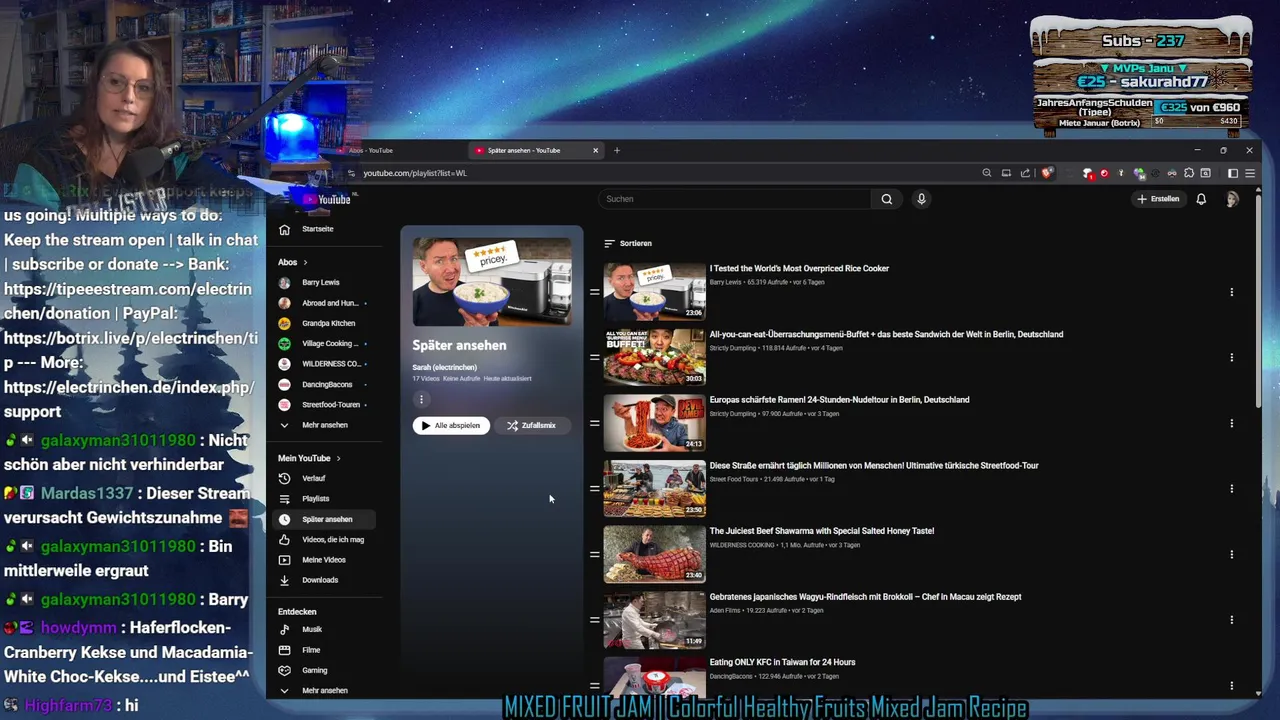This screenshot has height=720, width=1280.
Task: Open Eating ONLY KFC in Taiwan video
Action: 782,662
